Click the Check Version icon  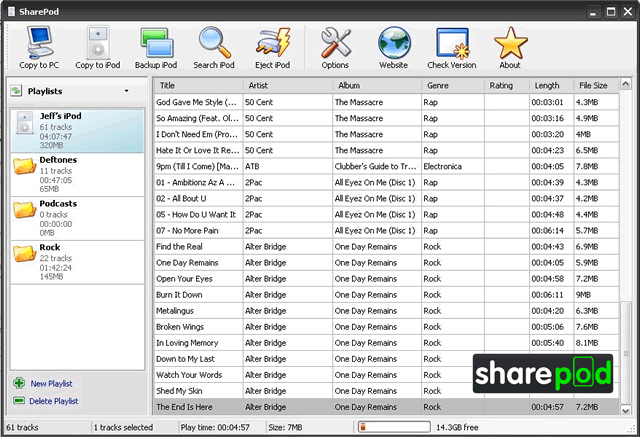click(x=452, y=43)
